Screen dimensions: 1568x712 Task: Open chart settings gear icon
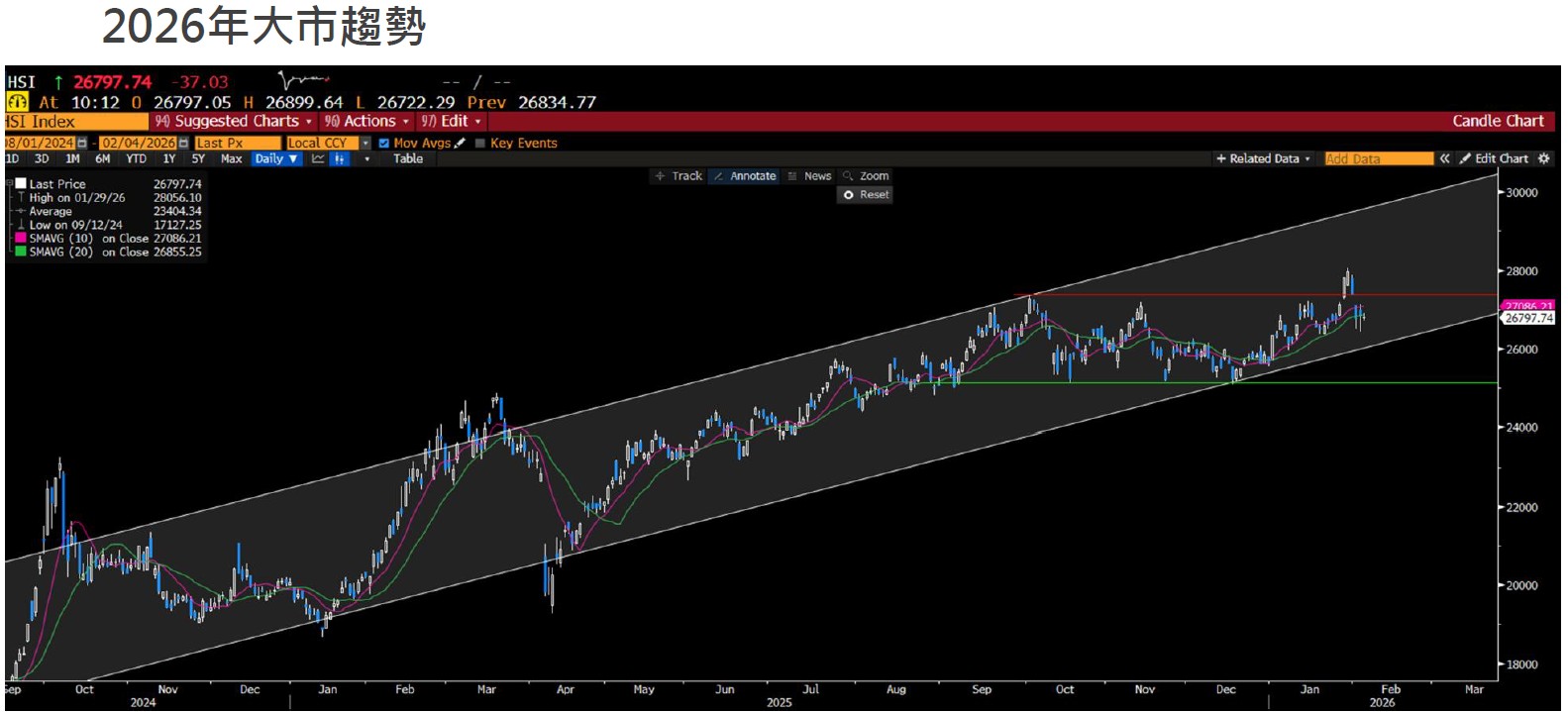[1543, 158]
